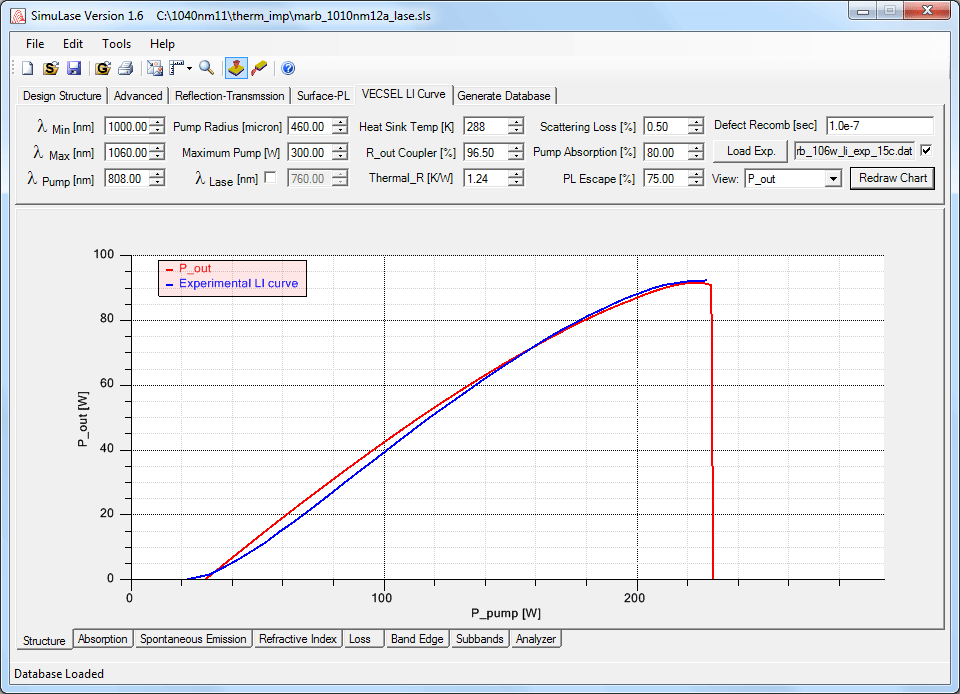Switch to the Reflection-Transmssion tab

click(x=230, y=96)
